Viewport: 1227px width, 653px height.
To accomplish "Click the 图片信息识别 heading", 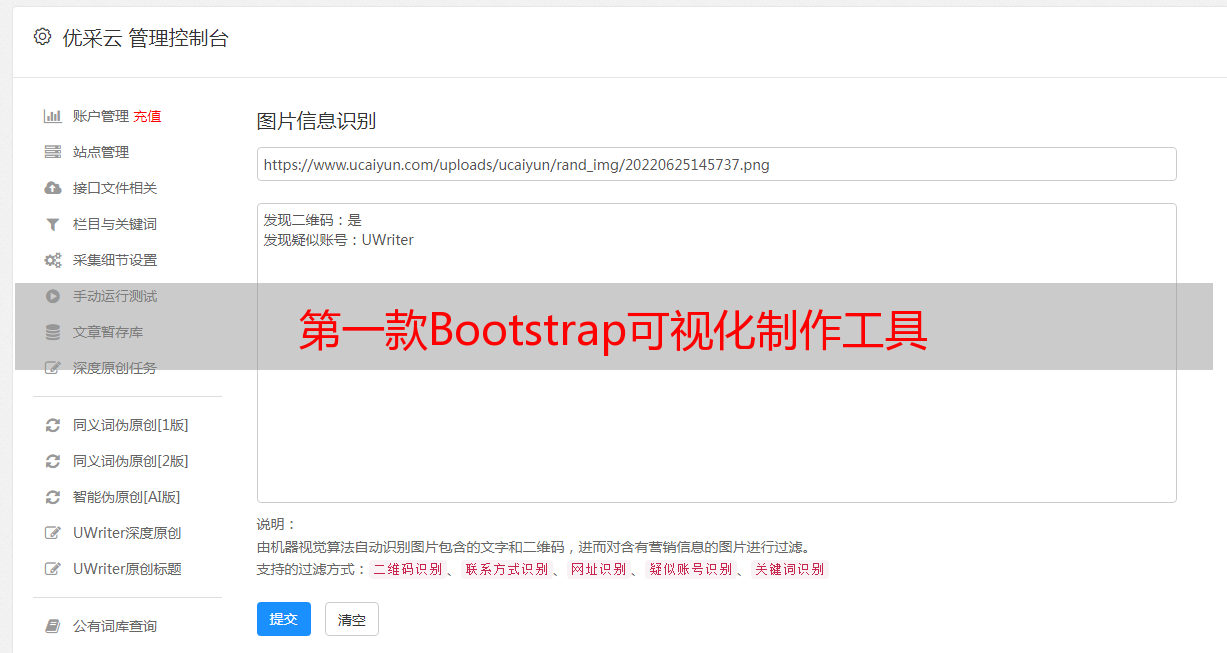I will tap(316, 121).
